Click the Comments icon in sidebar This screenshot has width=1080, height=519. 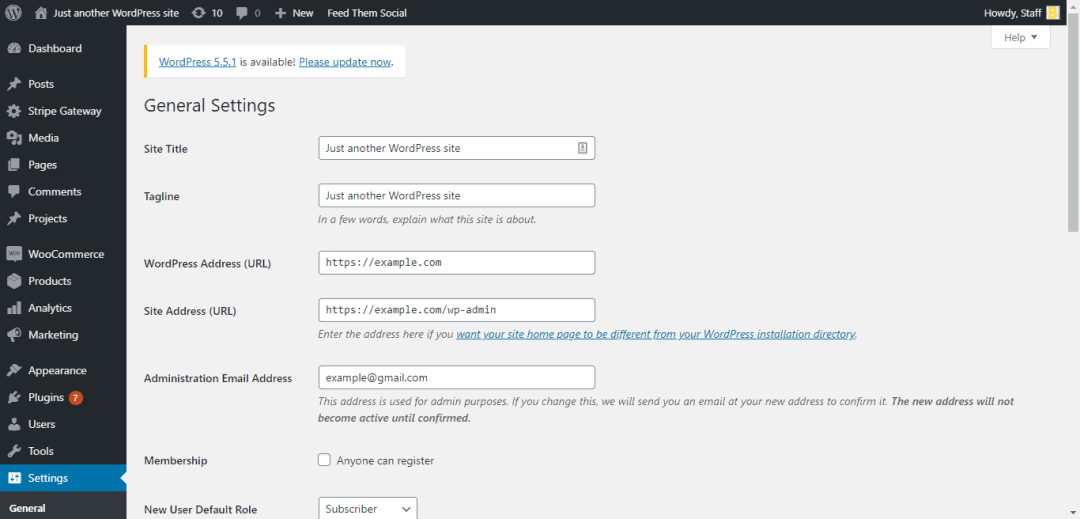tap(14, 191)
